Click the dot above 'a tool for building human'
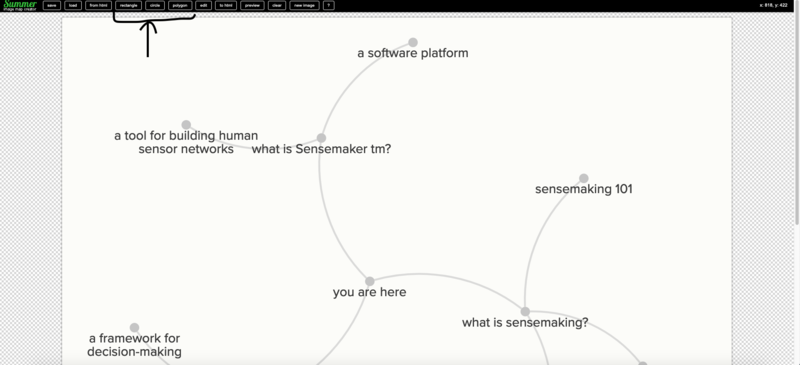Screen dimensions: 800x365 (x=186, y=125)
